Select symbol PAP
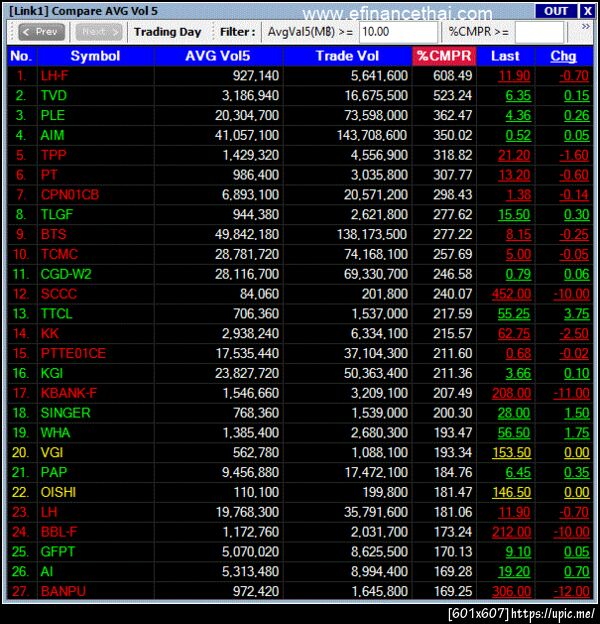This screenshot has width=600, height=624. pyautogui.click(x=54, y=472)
